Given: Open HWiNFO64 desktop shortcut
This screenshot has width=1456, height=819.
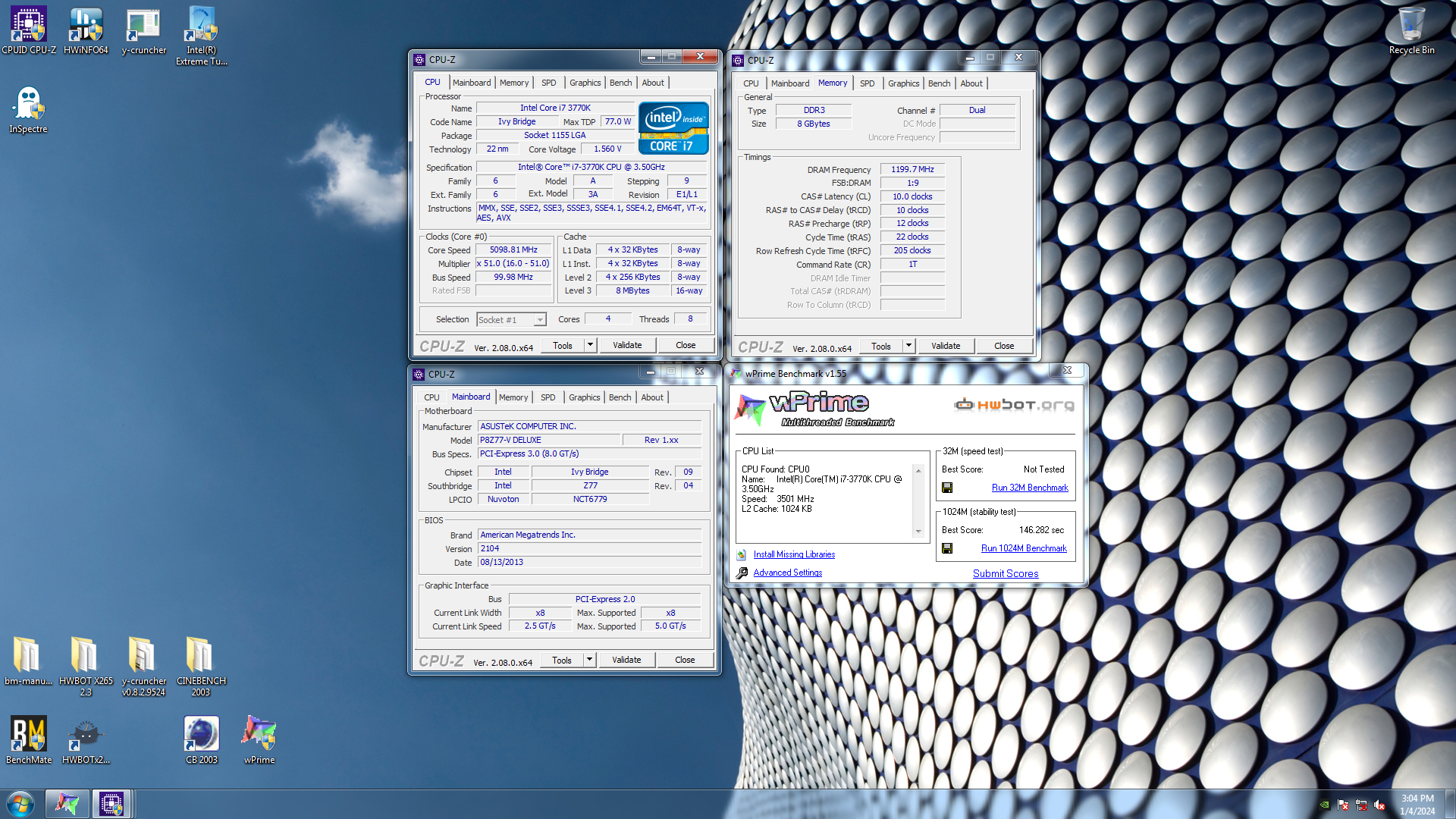Looking at the screenshot, I should coord(86,31).
